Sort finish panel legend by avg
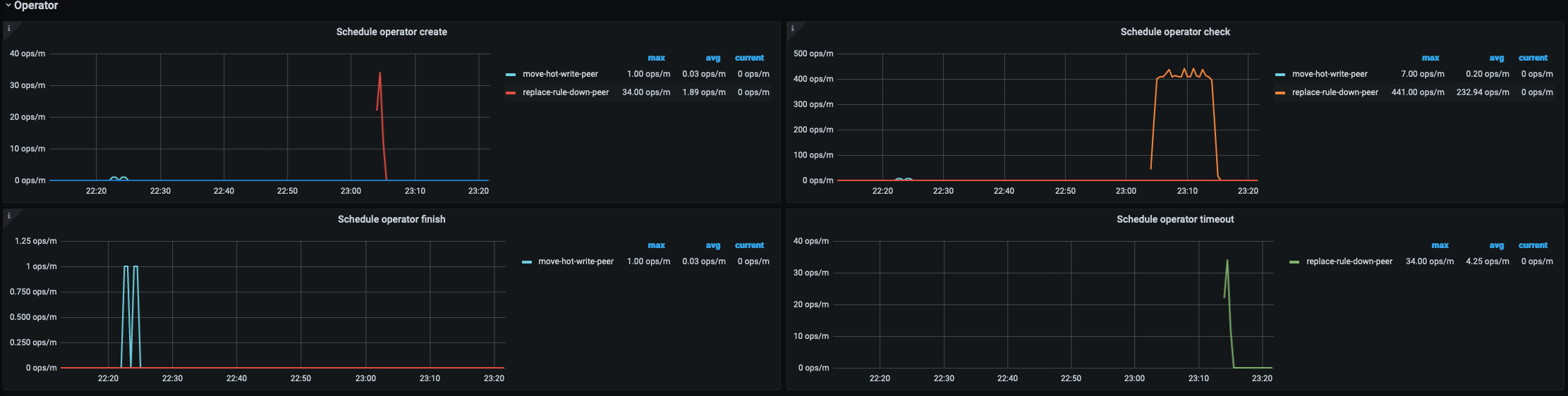The image size is (1568, 396). pyautogui.click(x=712, y=245)
